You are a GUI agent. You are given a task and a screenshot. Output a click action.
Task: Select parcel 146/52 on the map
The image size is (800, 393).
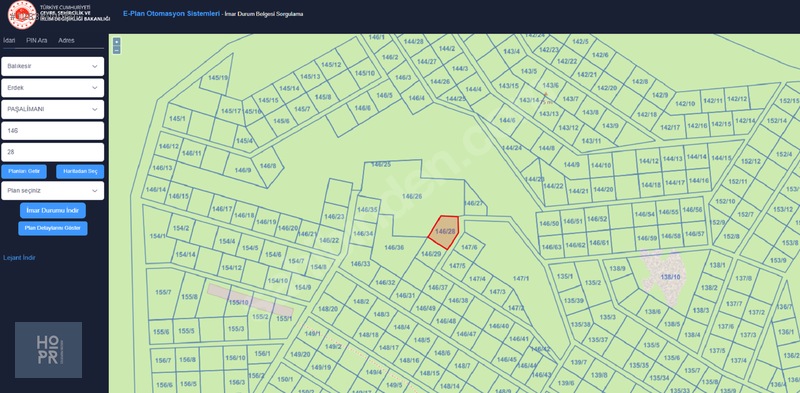point(597,219)
